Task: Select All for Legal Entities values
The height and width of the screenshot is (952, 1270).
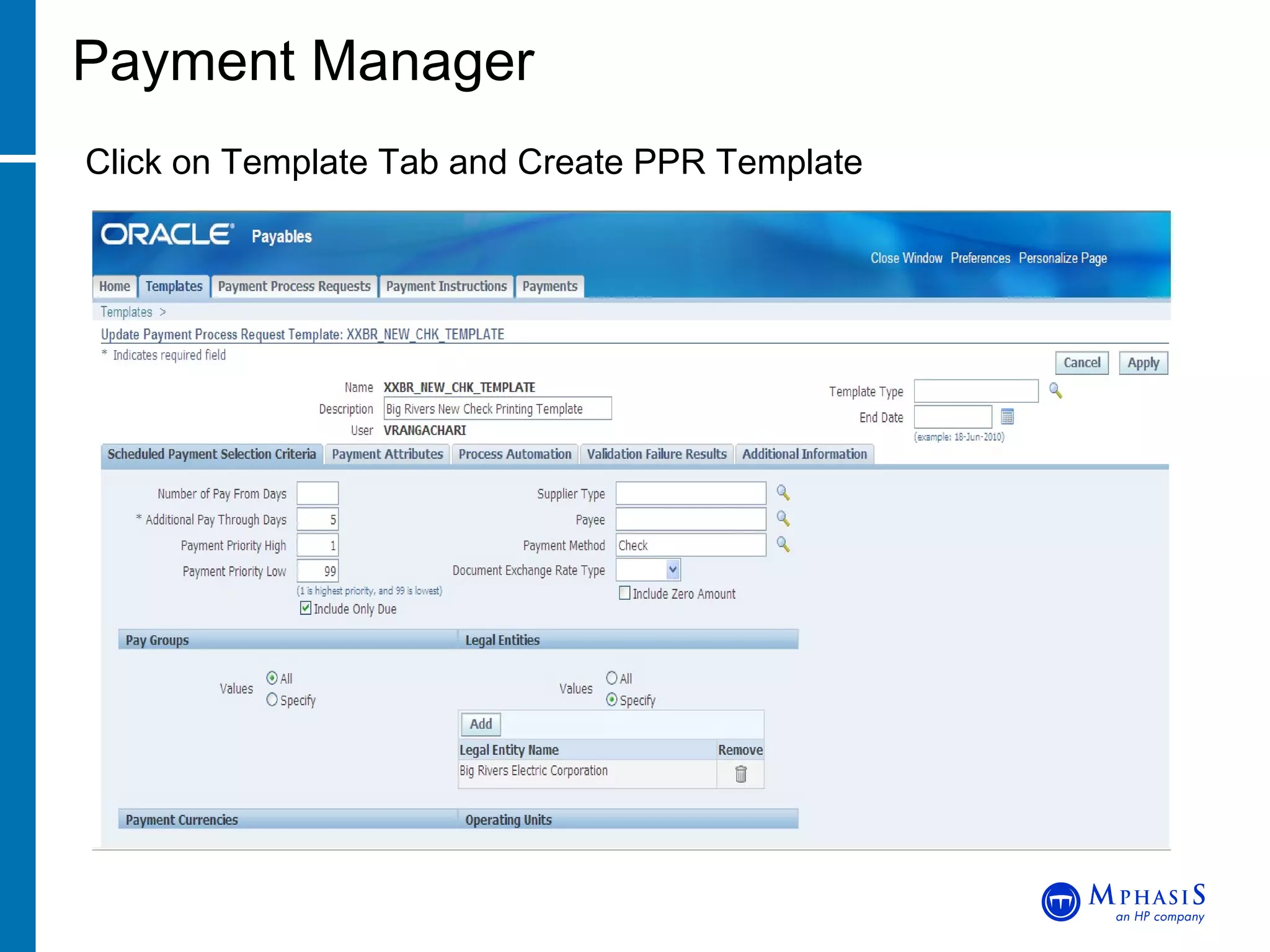Action: point(611,677)
